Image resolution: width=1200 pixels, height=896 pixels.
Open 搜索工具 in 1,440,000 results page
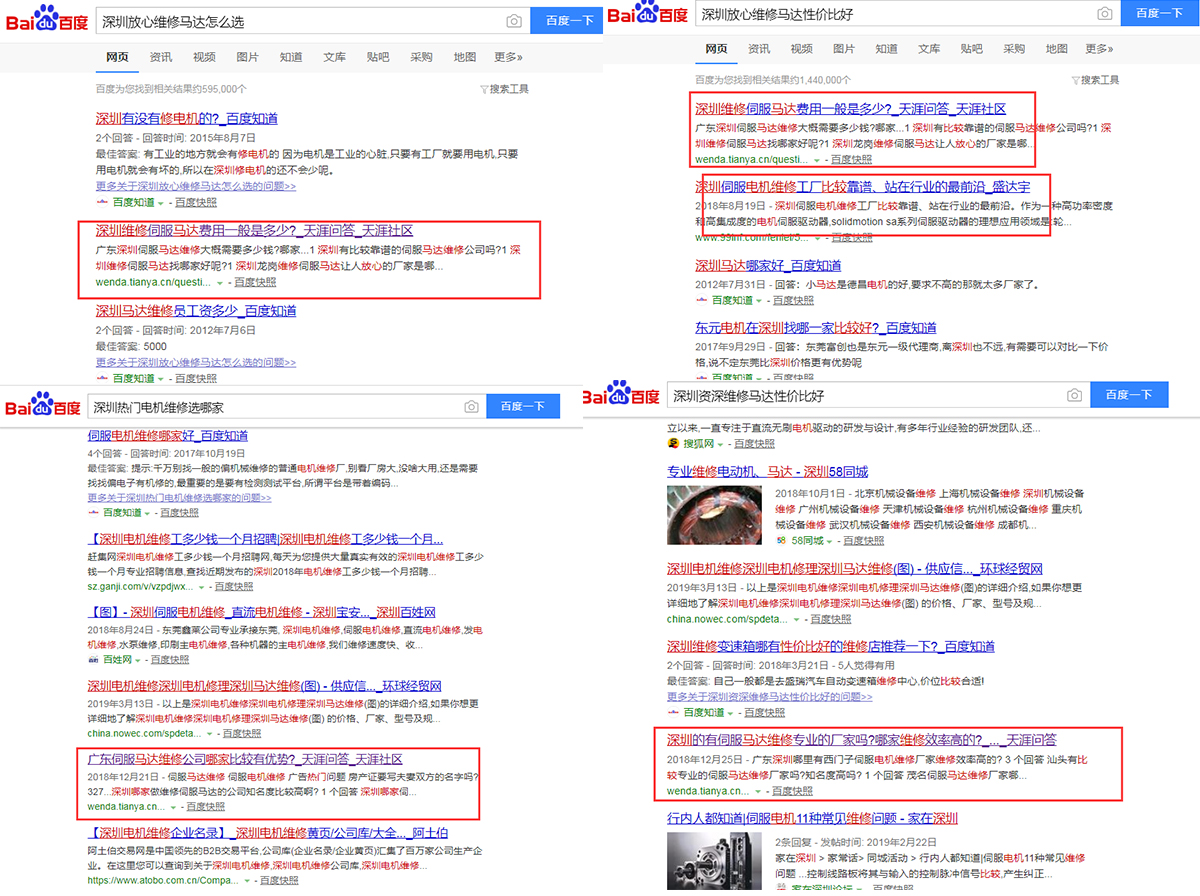[1094, 80]
